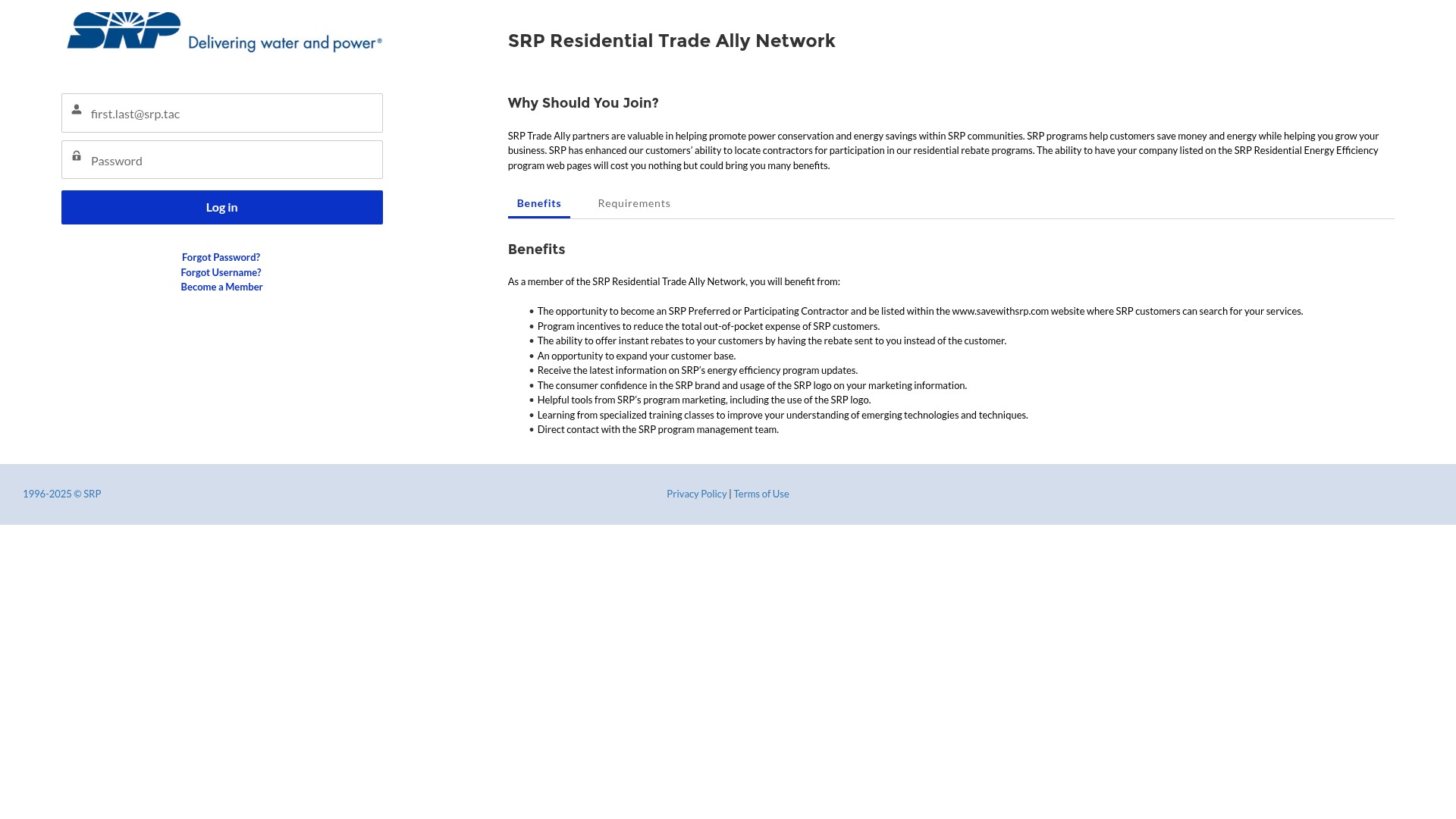Image resolution: width=1456 pixels, height=819 pixels.
Task: Click the bullet 'Direct contact with the SRP program management team'
Action: pos(658,429)
